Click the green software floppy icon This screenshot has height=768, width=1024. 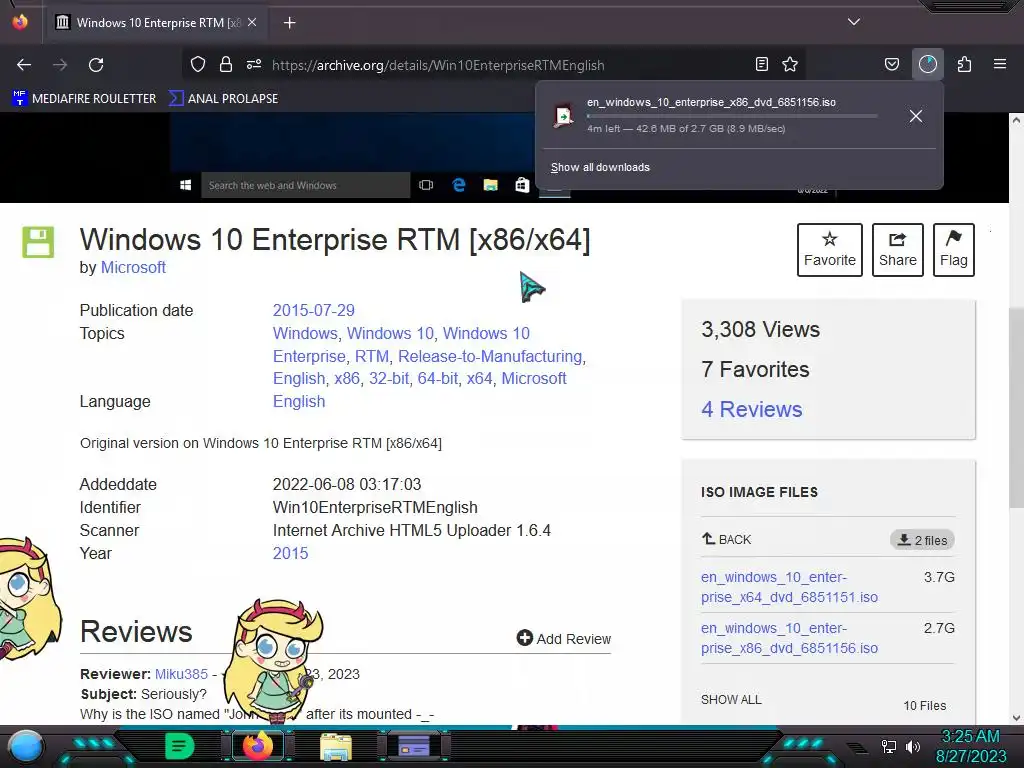tap(38, 242)
